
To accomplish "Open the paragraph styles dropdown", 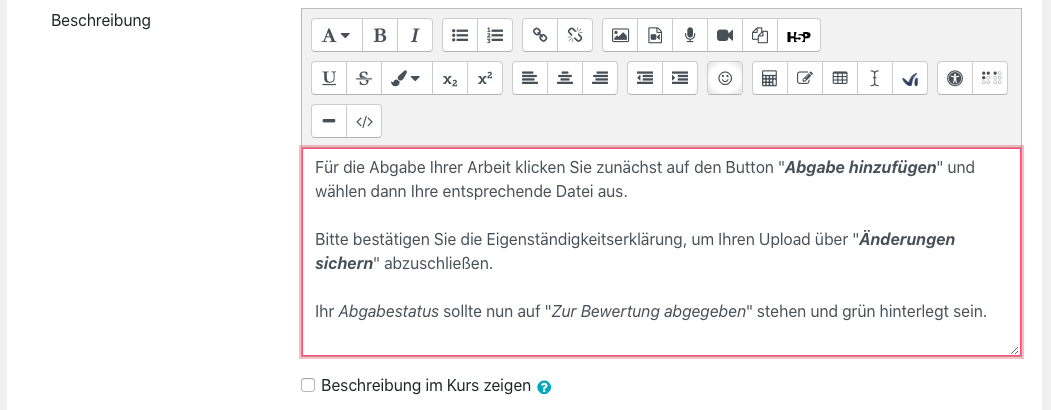I will (336, 36).
